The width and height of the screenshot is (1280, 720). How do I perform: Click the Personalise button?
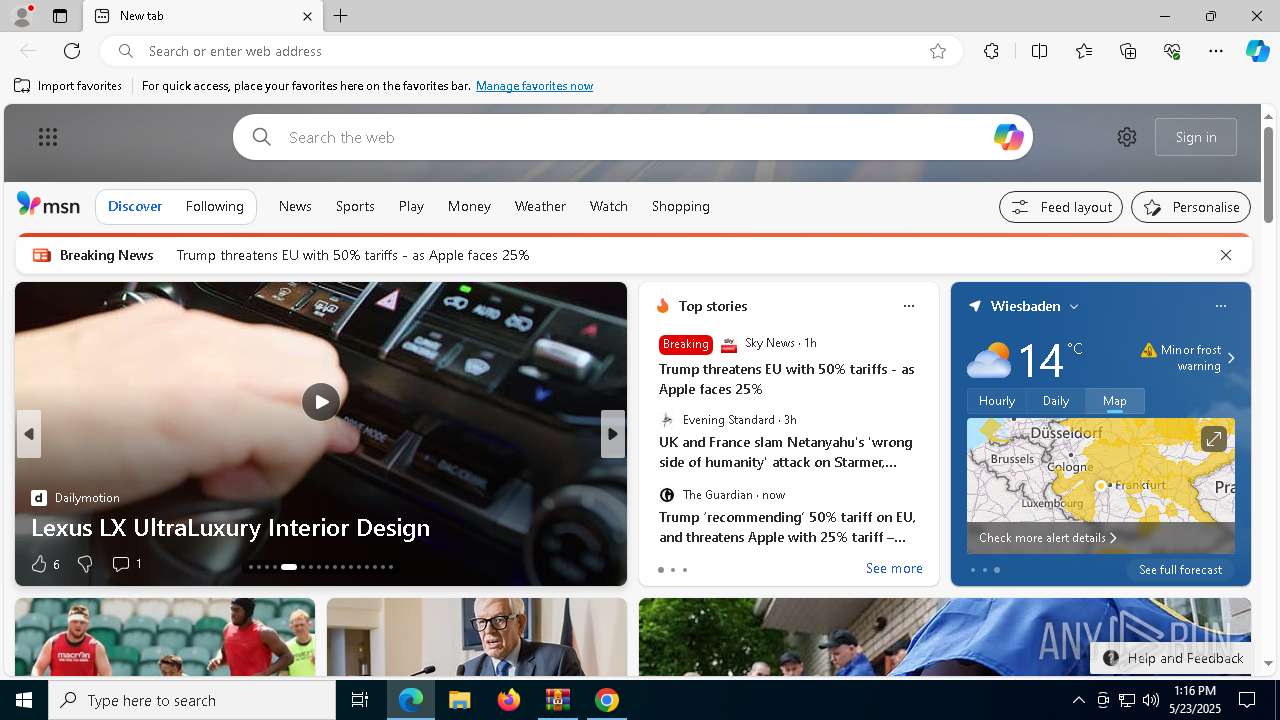coord(1191,207)
